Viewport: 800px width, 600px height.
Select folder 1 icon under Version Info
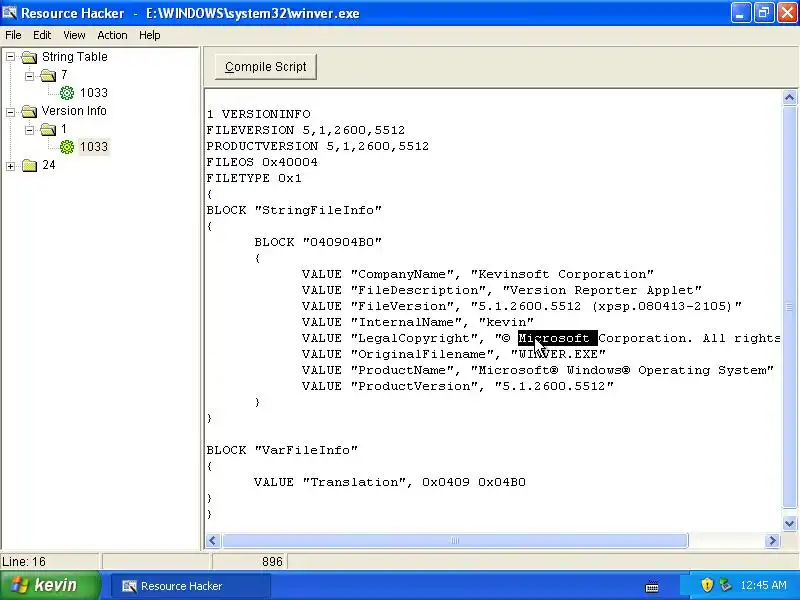coord(48,130)
